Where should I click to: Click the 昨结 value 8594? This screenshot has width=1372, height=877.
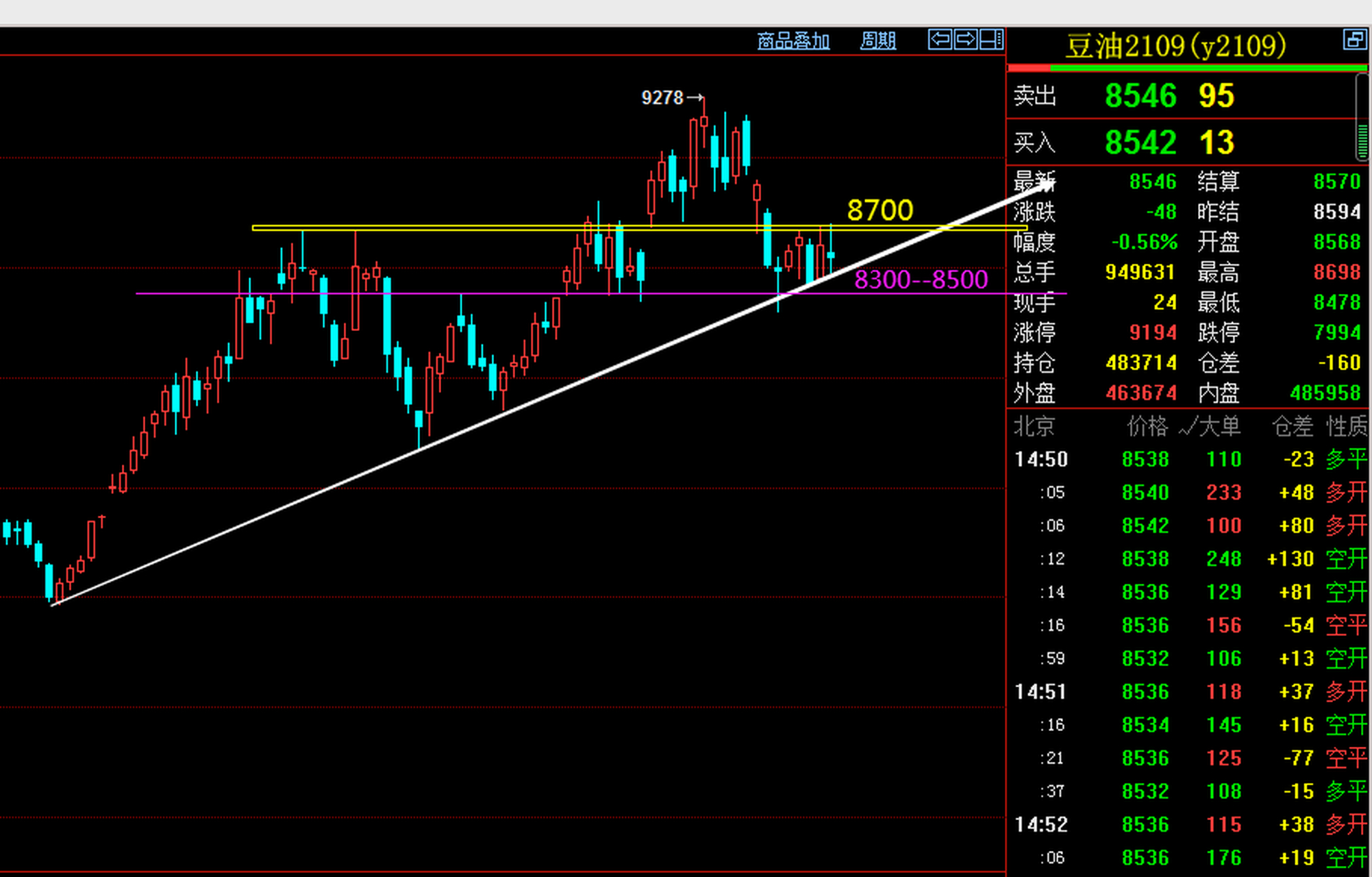1337,212
